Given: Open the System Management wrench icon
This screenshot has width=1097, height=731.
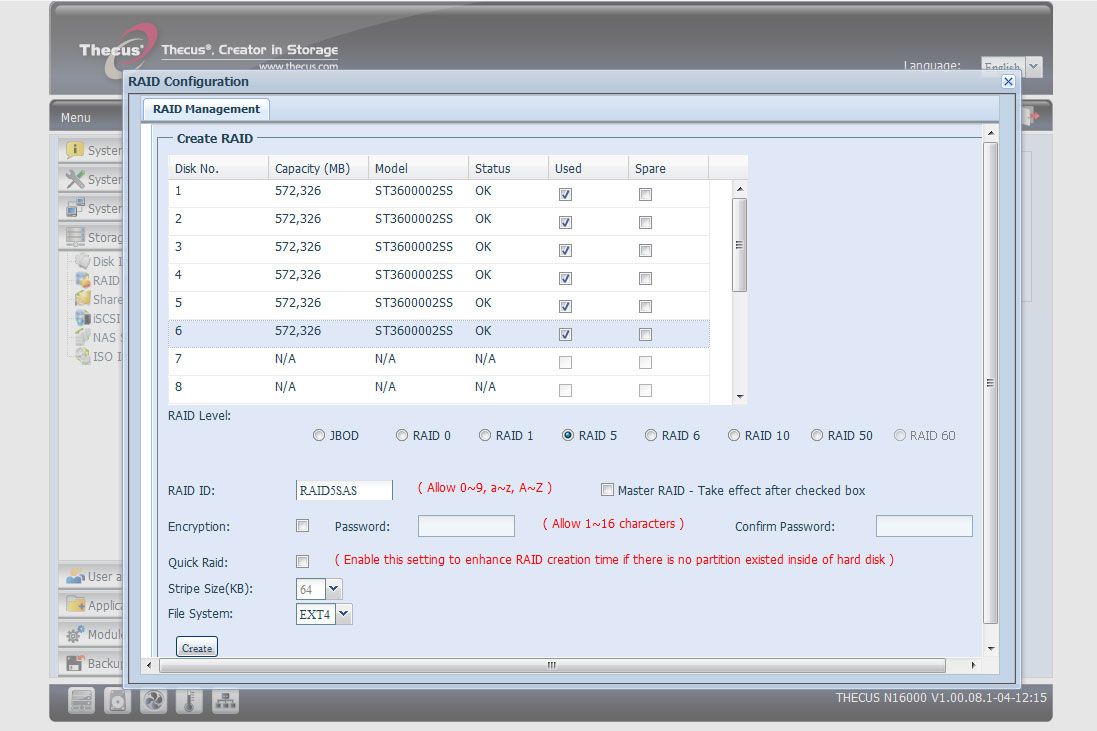Looking at the screenshot, I should (75, 179).
